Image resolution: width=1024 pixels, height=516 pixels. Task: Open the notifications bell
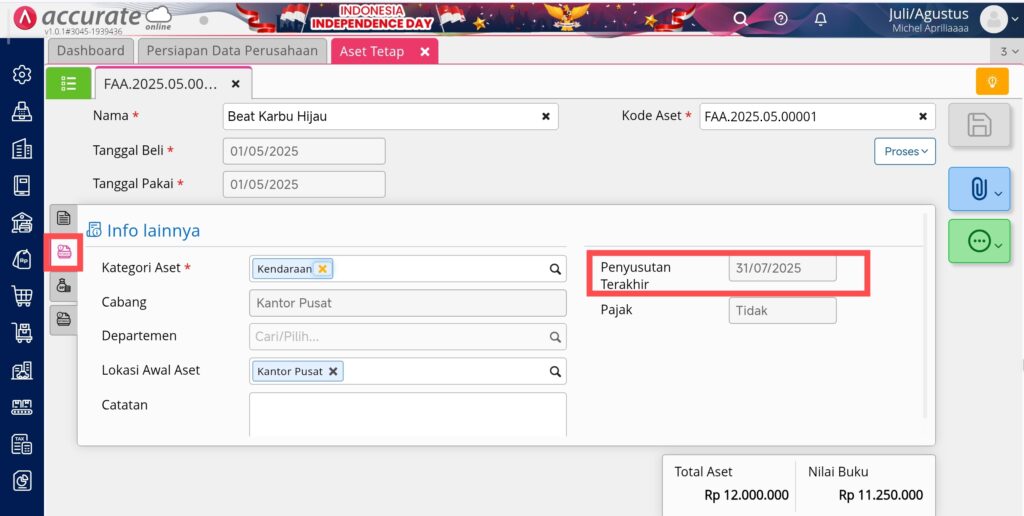click(821, 19)
